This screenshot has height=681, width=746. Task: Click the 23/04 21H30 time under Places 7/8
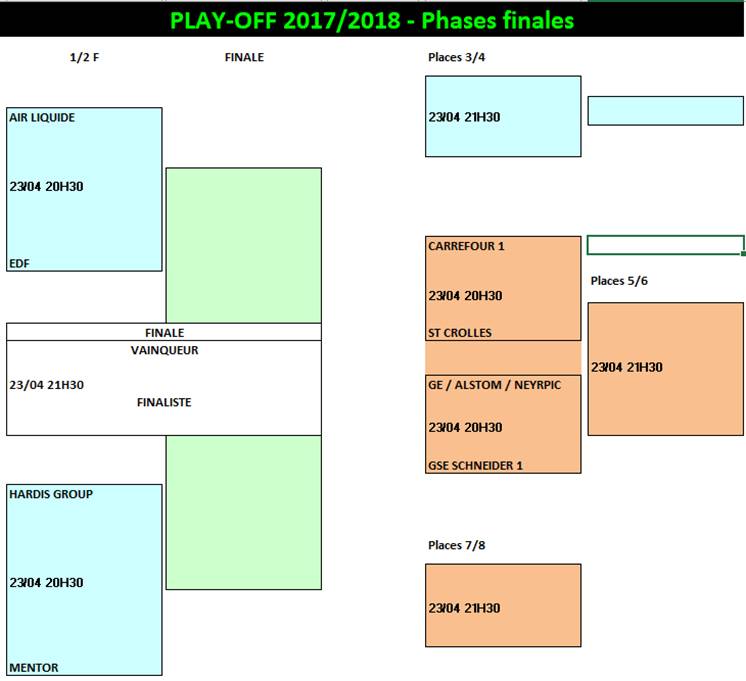coord(464,608)
